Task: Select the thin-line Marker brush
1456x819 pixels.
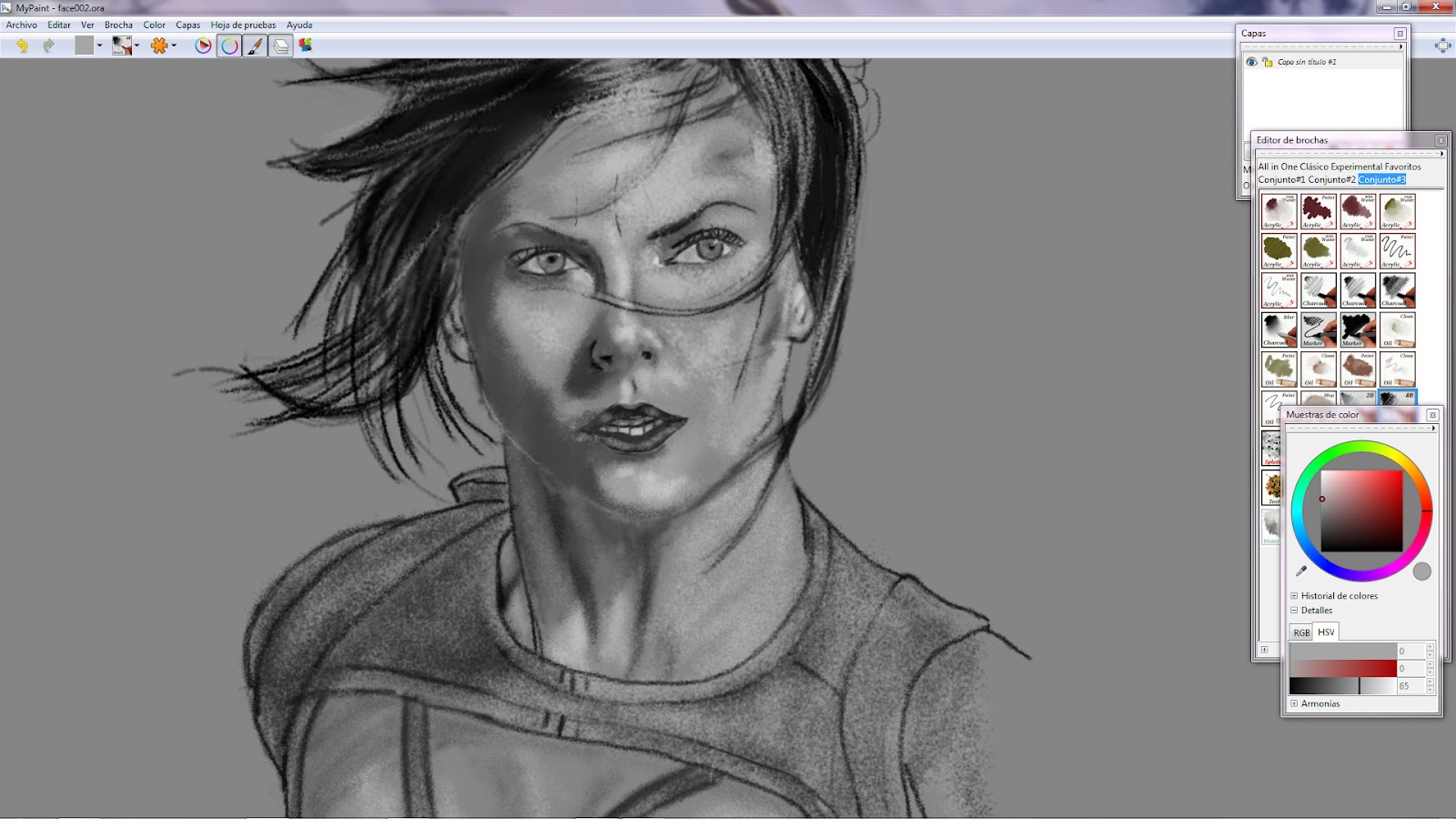Action: point(1319,330)
